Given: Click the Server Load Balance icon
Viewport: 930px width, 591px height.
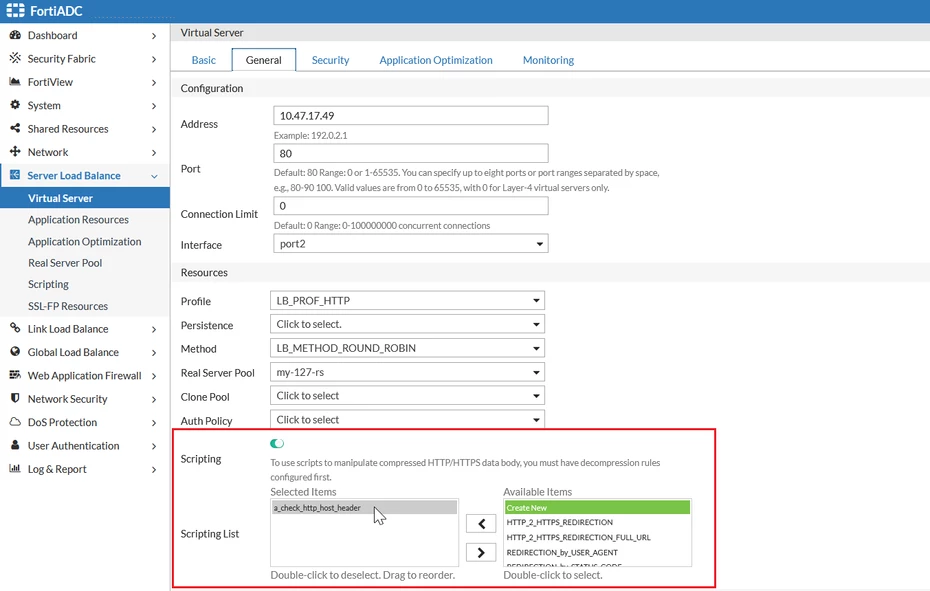Looking at the screenshot, I should coord(15,175).
